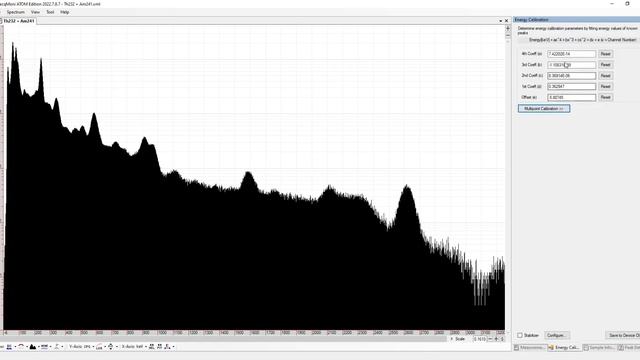This screenshot has width=640, height=360.
Task: Open the Spectrum menu
Action: coord(16,12)
